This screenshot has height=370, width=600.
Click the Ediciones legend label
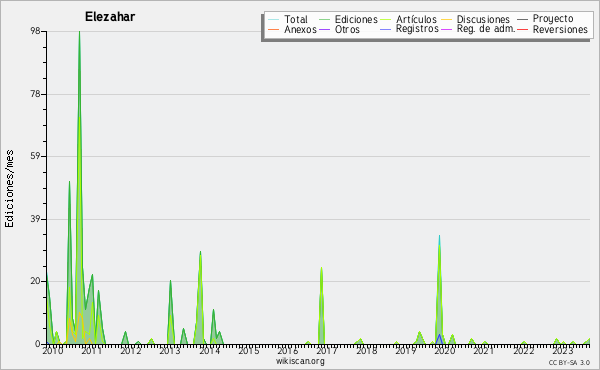[x=356, y=20]
